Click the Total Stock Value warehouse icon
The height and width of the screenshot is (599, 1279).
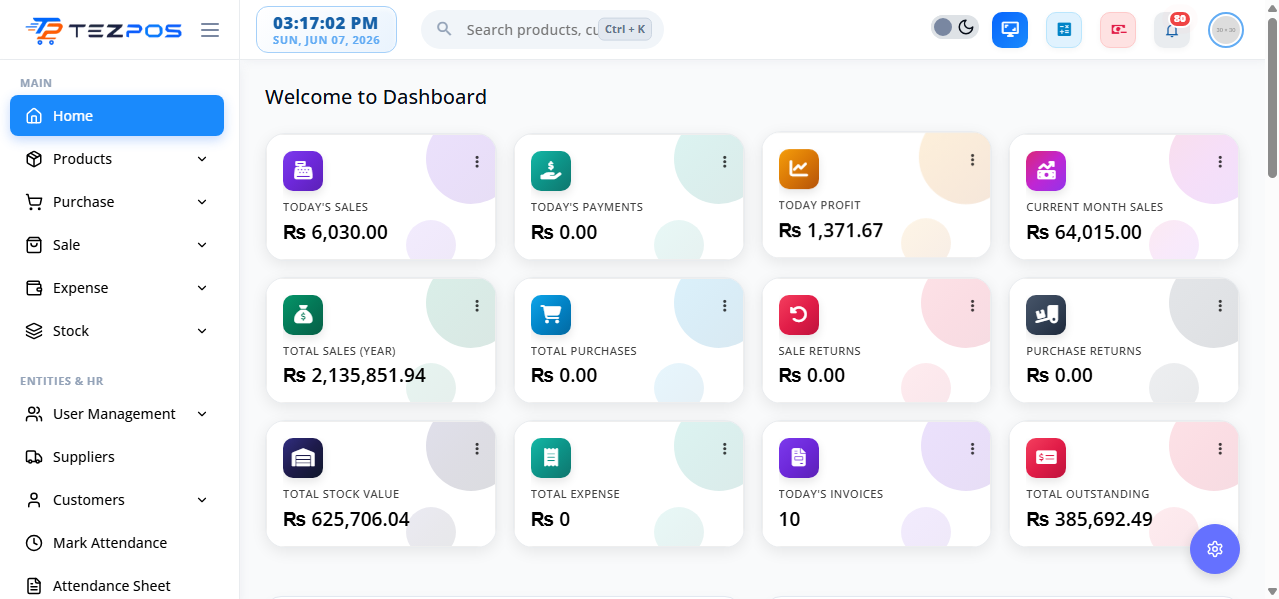pyautogui.click(x=303, y=458)
